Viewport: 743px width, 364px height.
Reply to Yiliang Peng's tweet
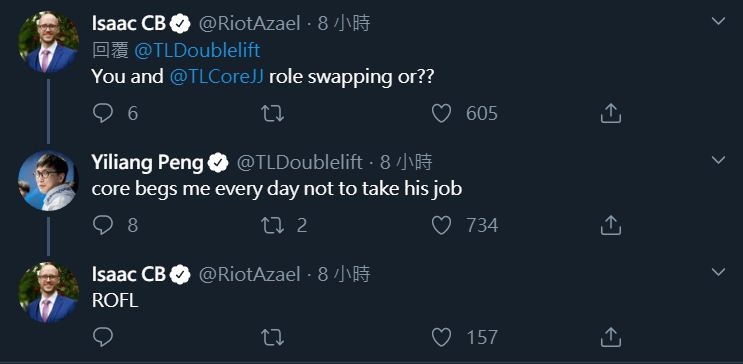[x=103, y=225]
